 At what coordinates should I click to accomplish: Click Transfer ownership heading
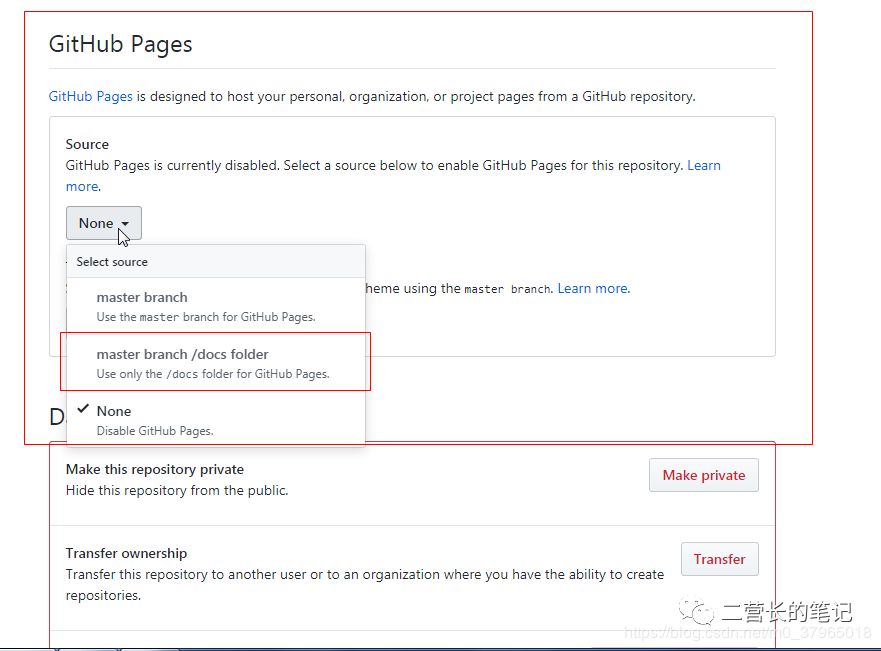pos(126,553)
